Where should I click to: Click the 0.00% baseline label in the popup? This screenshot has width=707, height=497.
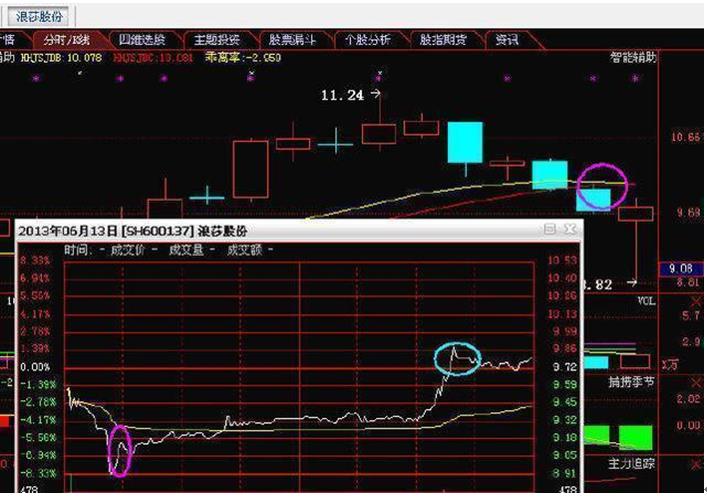pos(35,367)
